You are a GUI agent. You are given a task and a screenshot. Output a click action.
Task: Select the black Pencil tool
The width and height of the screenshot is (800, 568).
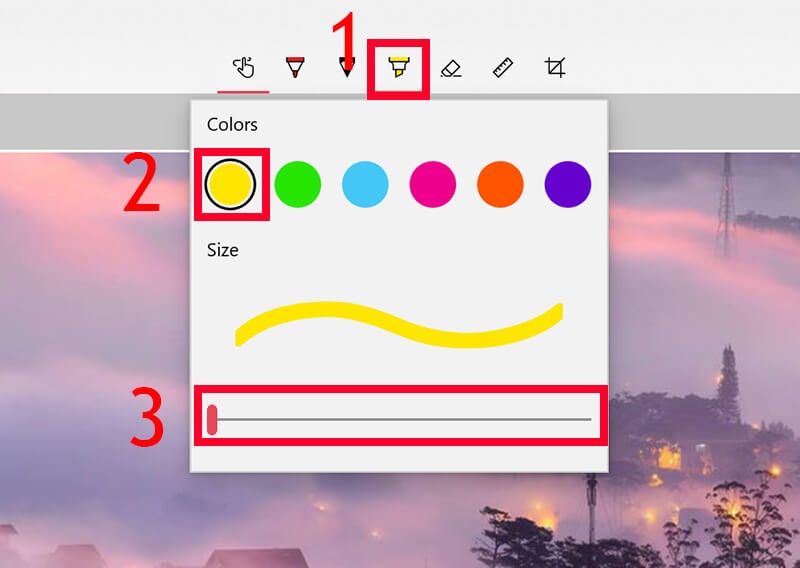tap(347, 67)
